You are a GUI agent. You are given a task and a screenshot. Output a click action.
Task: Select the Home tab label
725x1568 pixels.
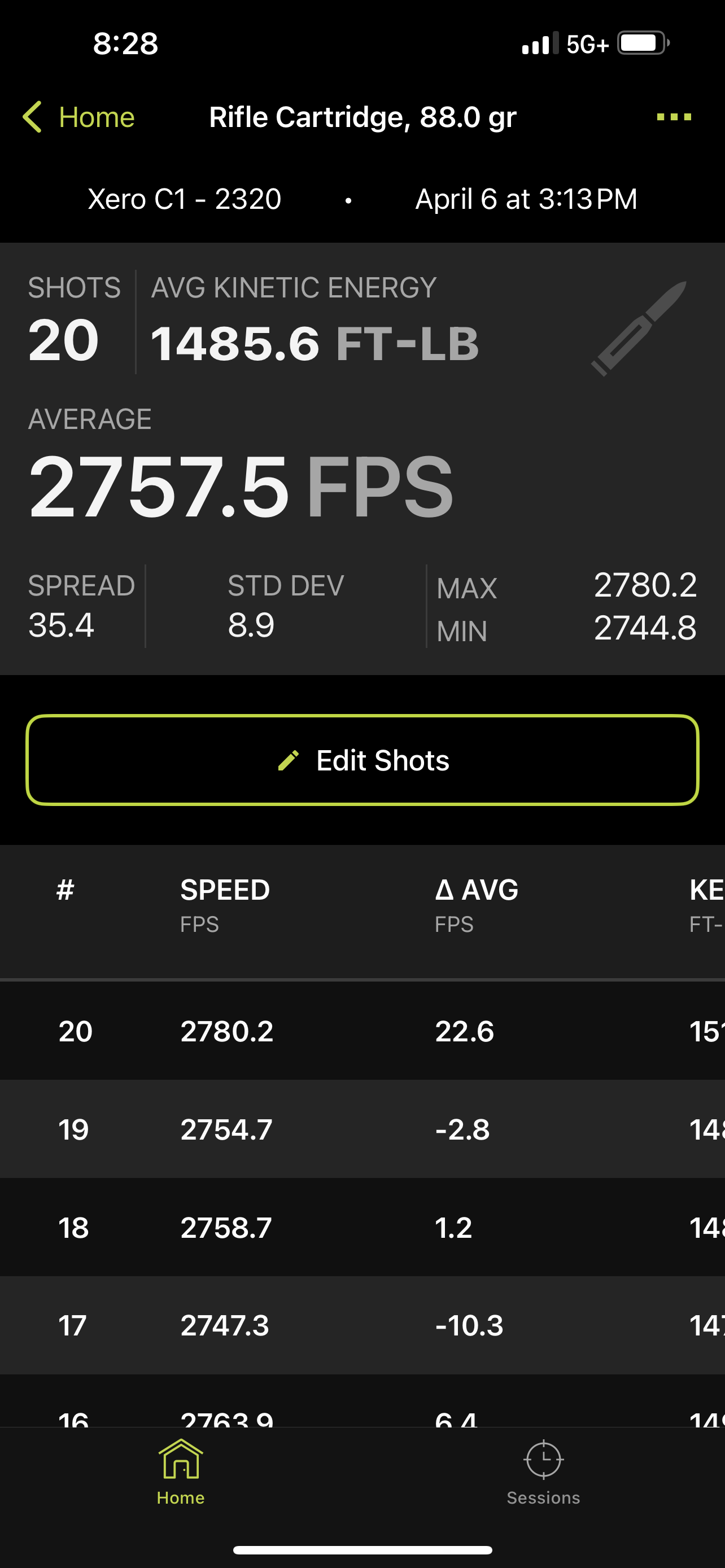point(181,1498)
